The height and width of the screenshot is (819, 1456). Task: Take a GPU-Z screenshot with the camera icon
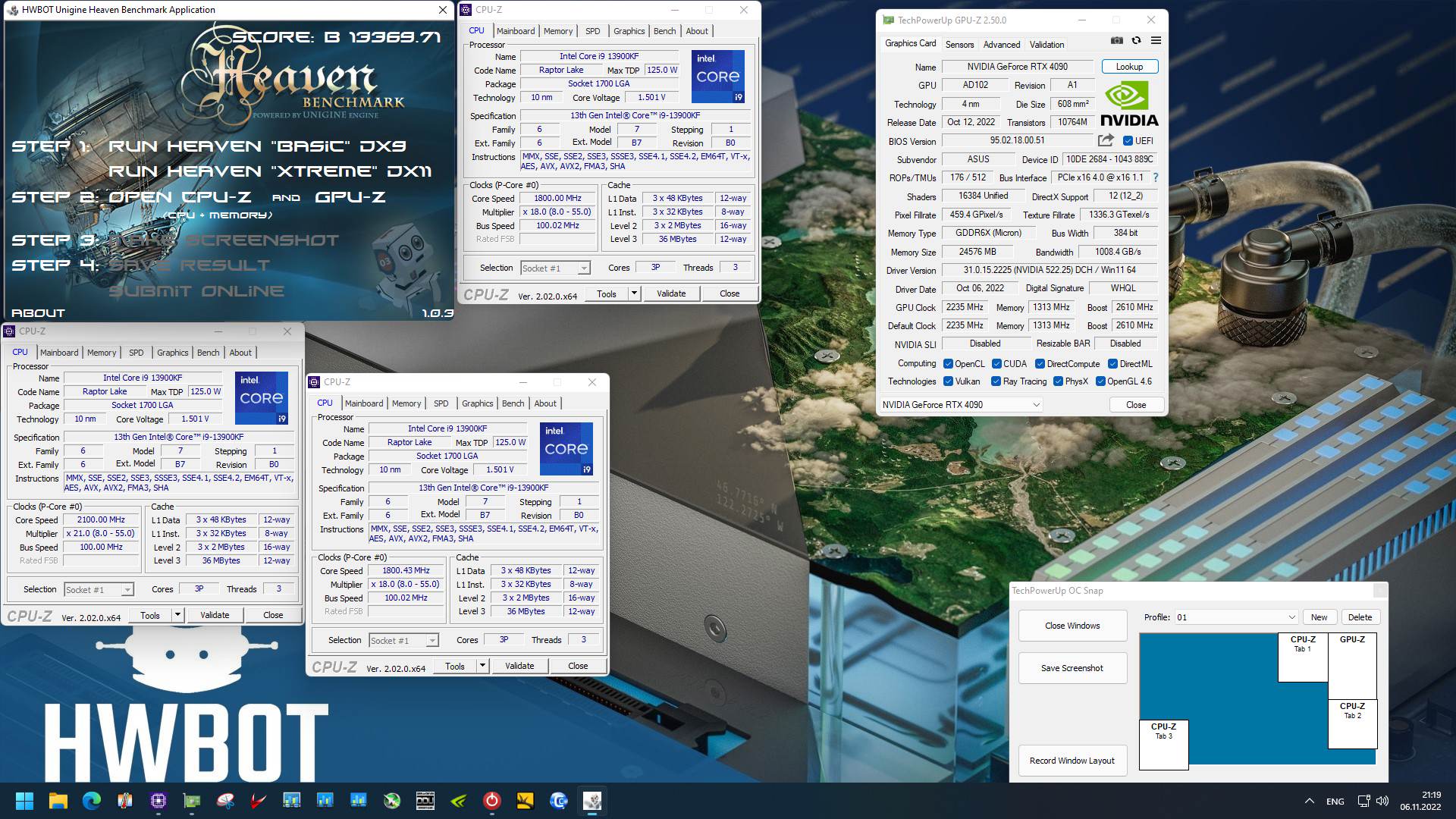pos(1116,41)
